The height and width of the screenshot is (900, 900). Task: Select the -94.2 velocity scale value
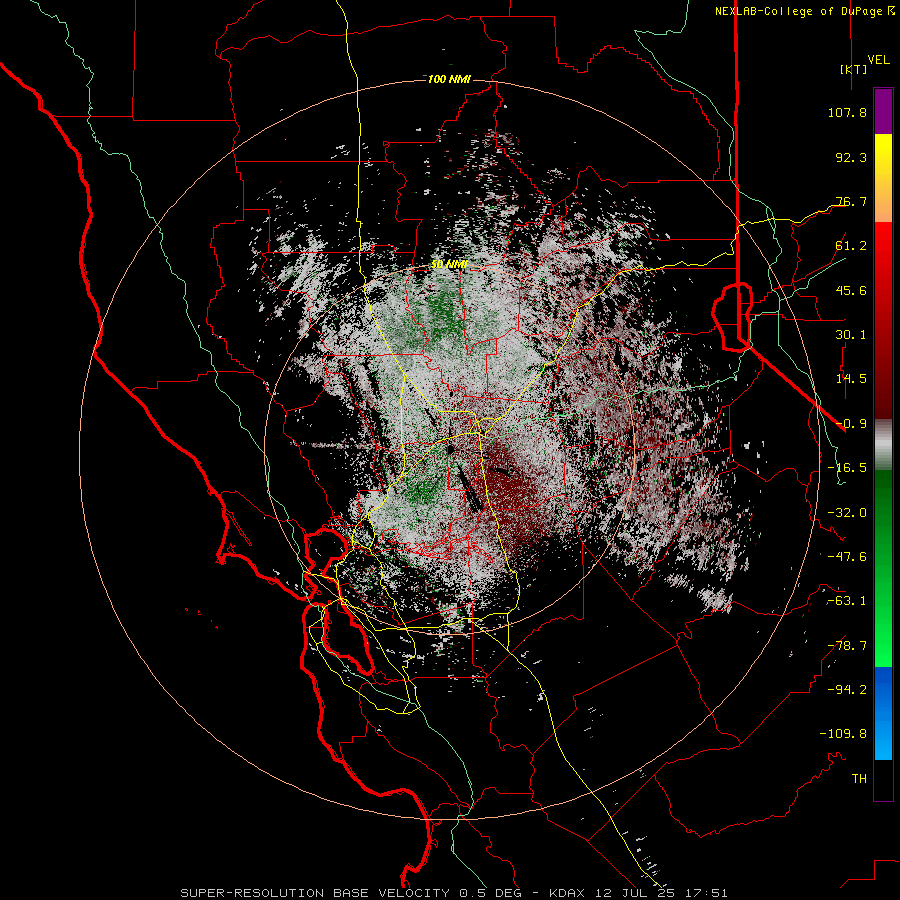(x=847, y=689)
